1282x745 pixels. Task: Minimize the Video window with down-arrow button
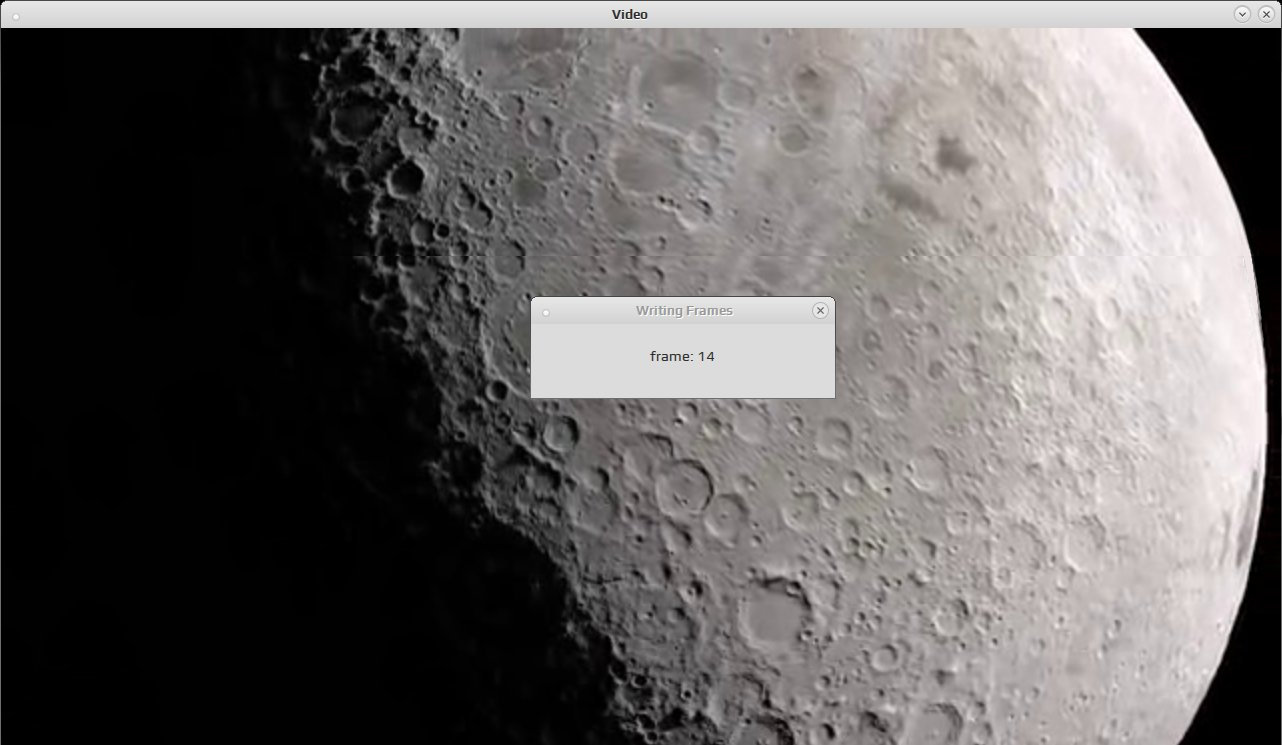[x=1242, y=14]
